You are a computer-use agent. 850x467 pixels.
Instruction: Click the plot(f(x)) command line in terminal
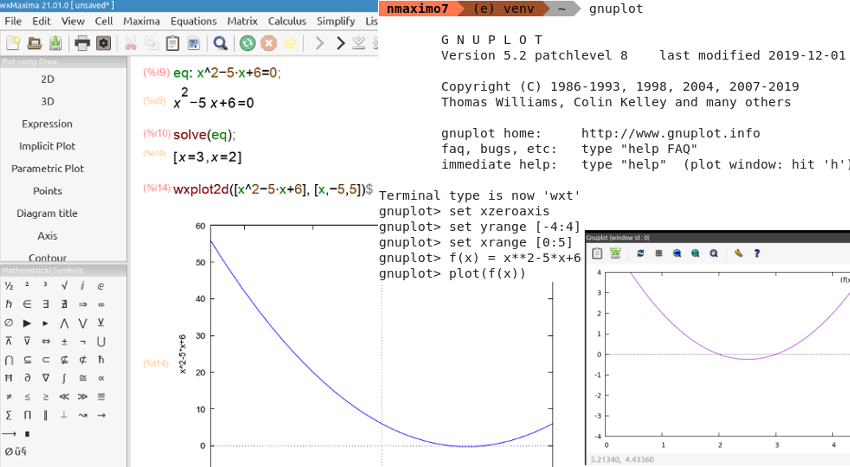[453, 273]
